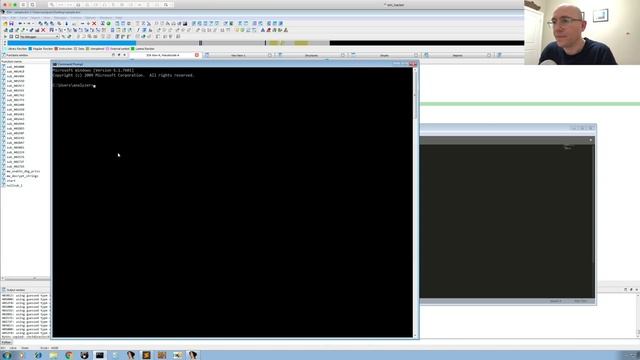Click the Regular function legend color swatch
The image size is (640, 360).
30,49
